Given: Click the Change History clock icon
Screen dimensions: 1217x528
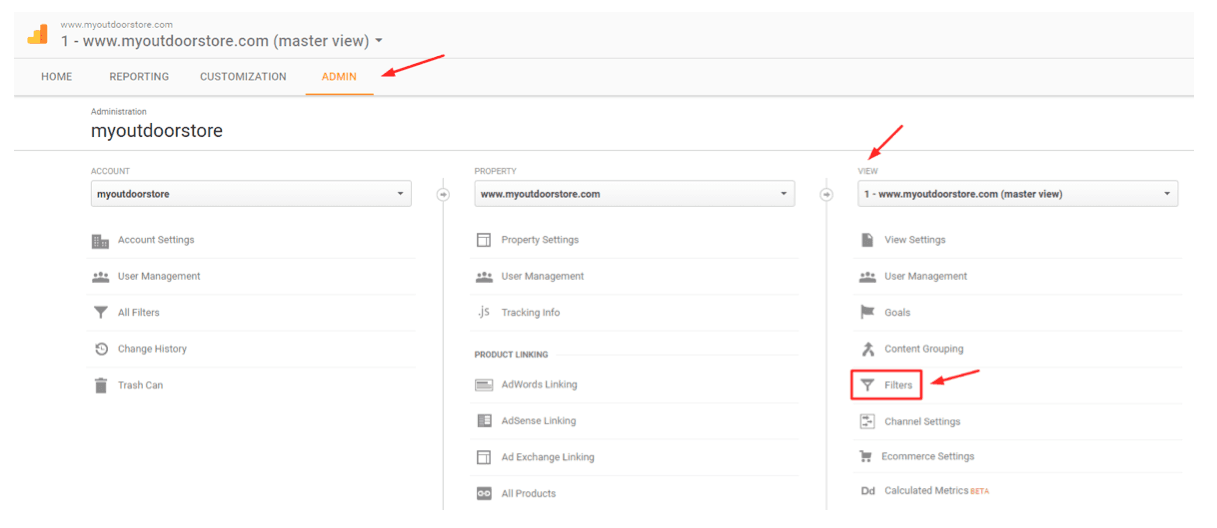Looking at the screenshot, I should click(101, 349).
